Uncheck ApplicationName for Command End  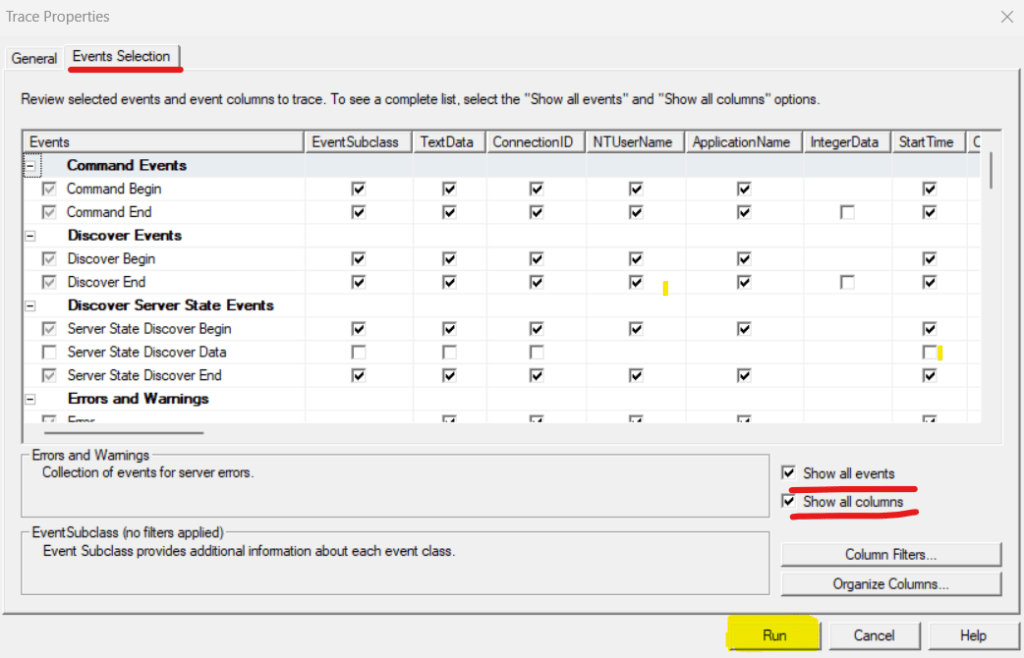tap(743, 212)
